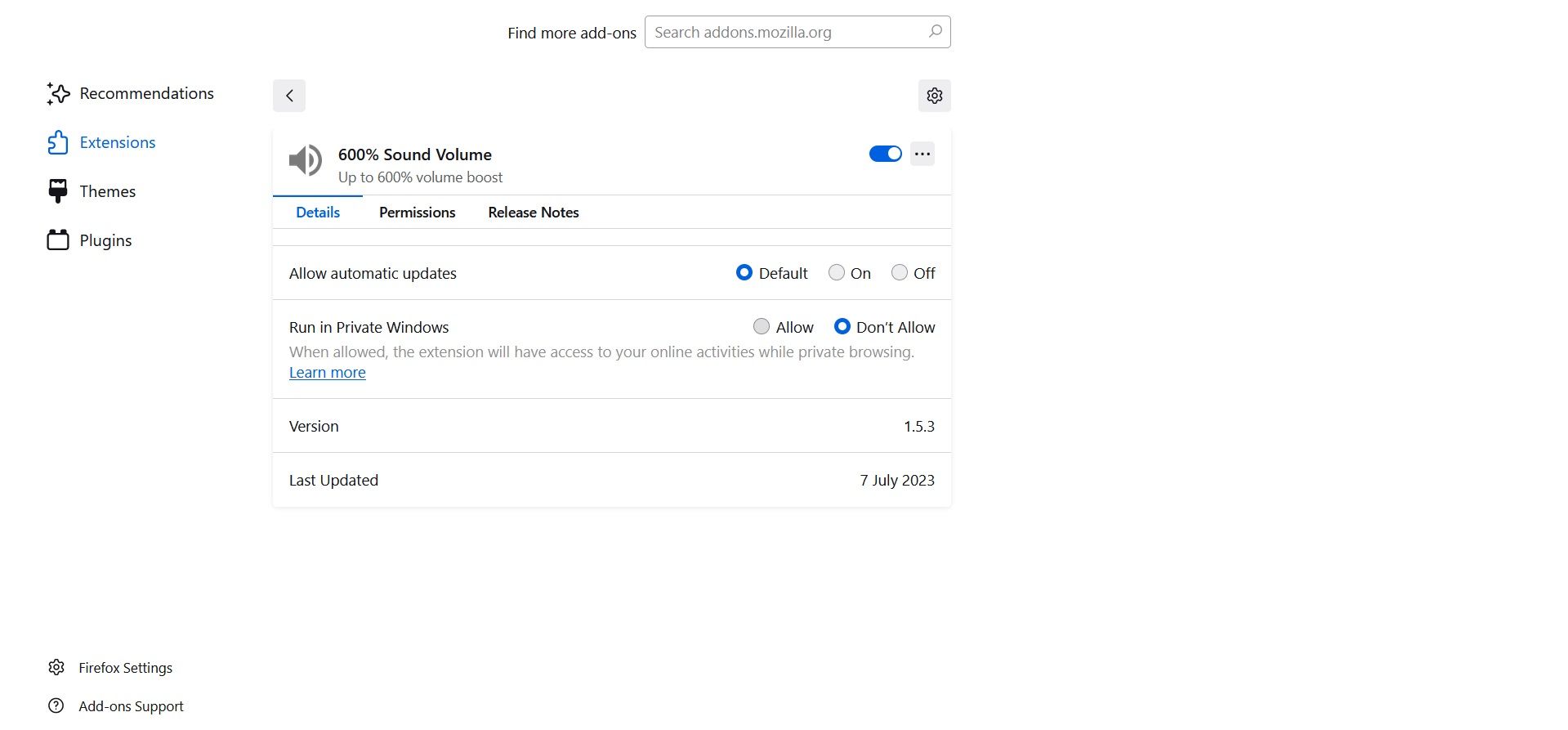Allow running in Private Windows
Screen dimensions: 1568x730
[761, 326]
